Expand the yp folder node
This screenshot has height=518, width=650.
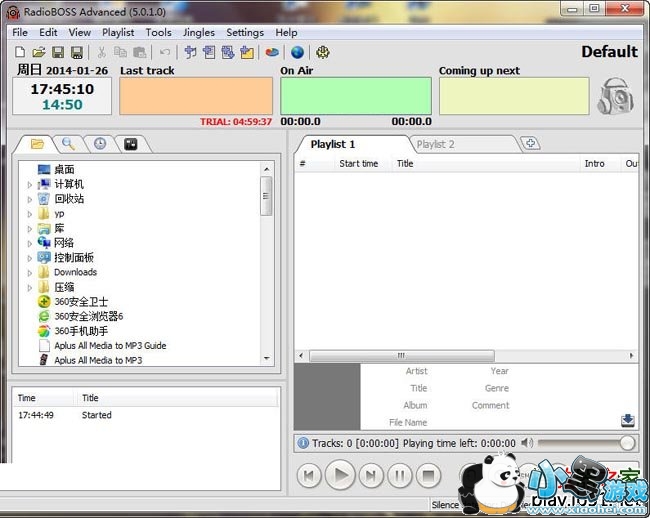pyautogui.click(x=29, y=214)
